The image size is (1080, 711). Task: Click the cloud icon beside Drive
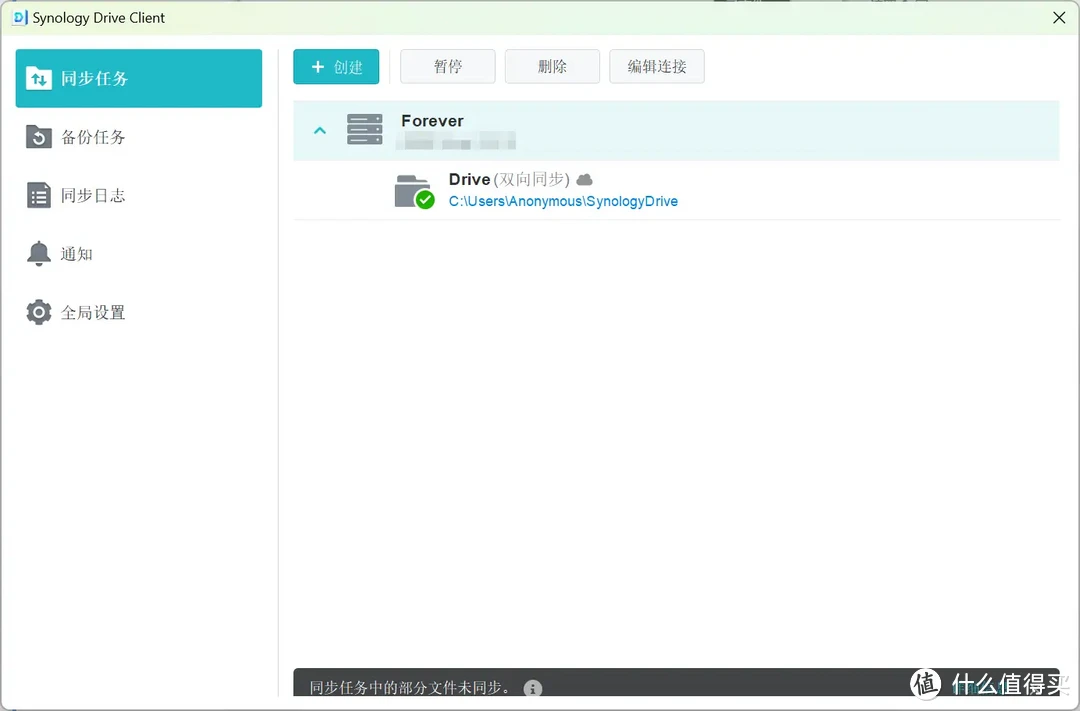[584, 179]
